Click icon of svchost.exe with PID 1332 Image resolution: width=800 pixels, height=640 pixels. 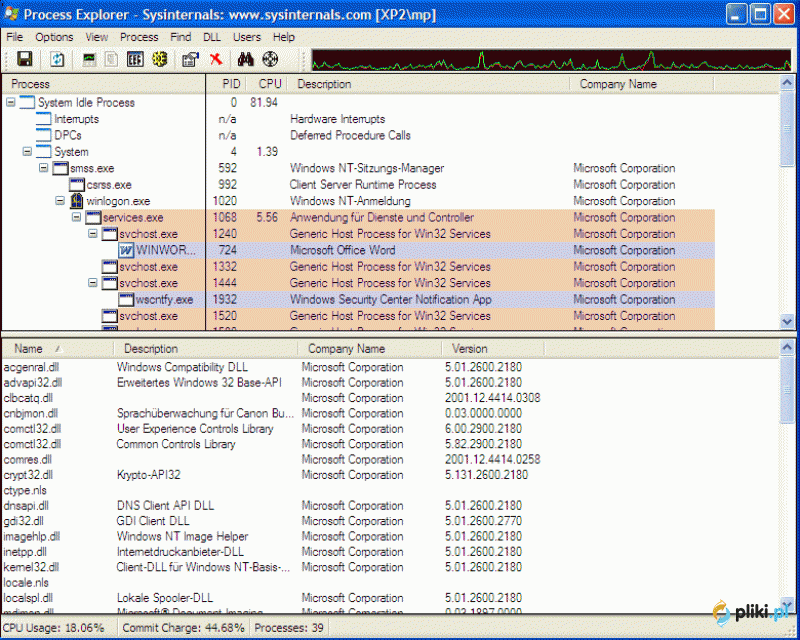[110, 266]
